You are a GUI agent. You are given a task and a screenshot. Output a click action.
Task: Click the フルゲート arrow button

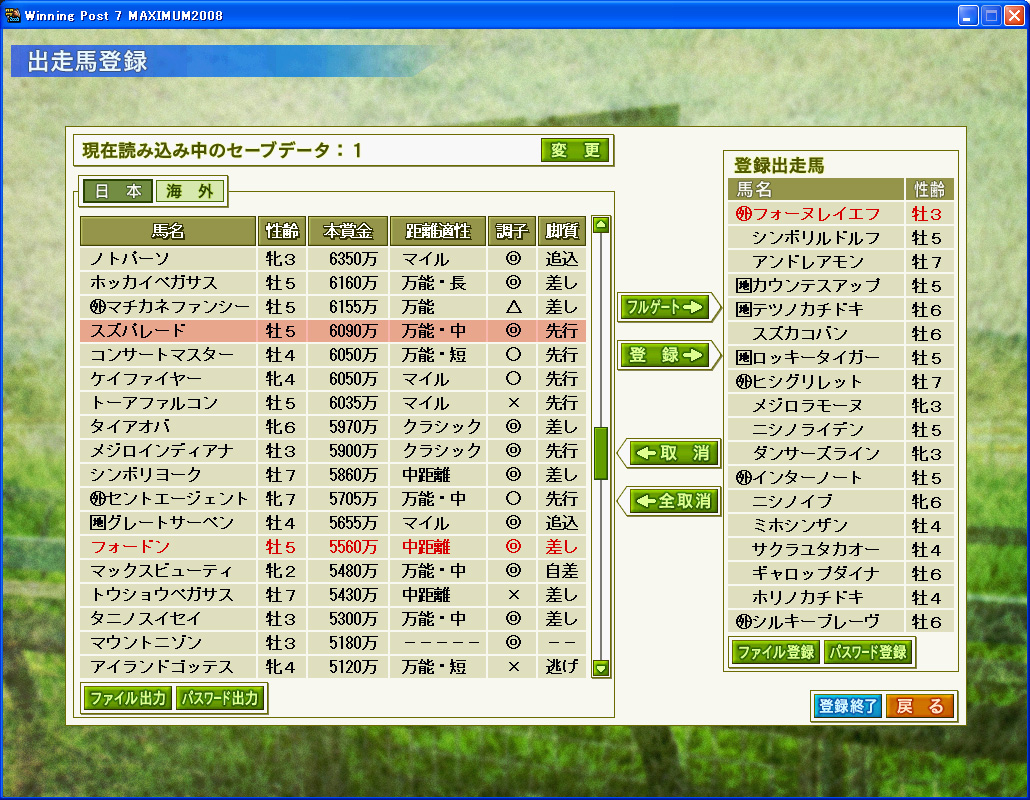click(x=666, y=307)
